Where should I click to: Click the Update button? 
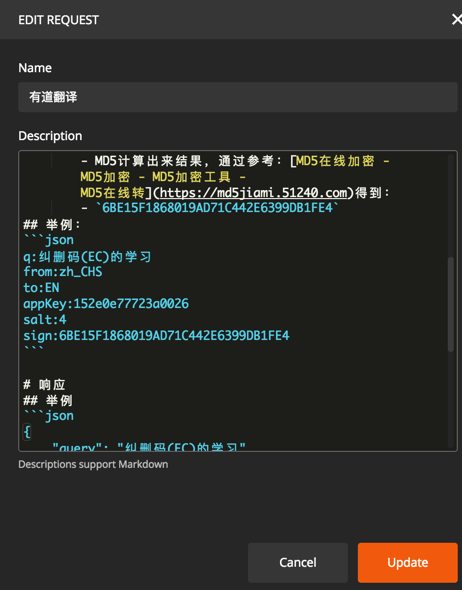407,562
